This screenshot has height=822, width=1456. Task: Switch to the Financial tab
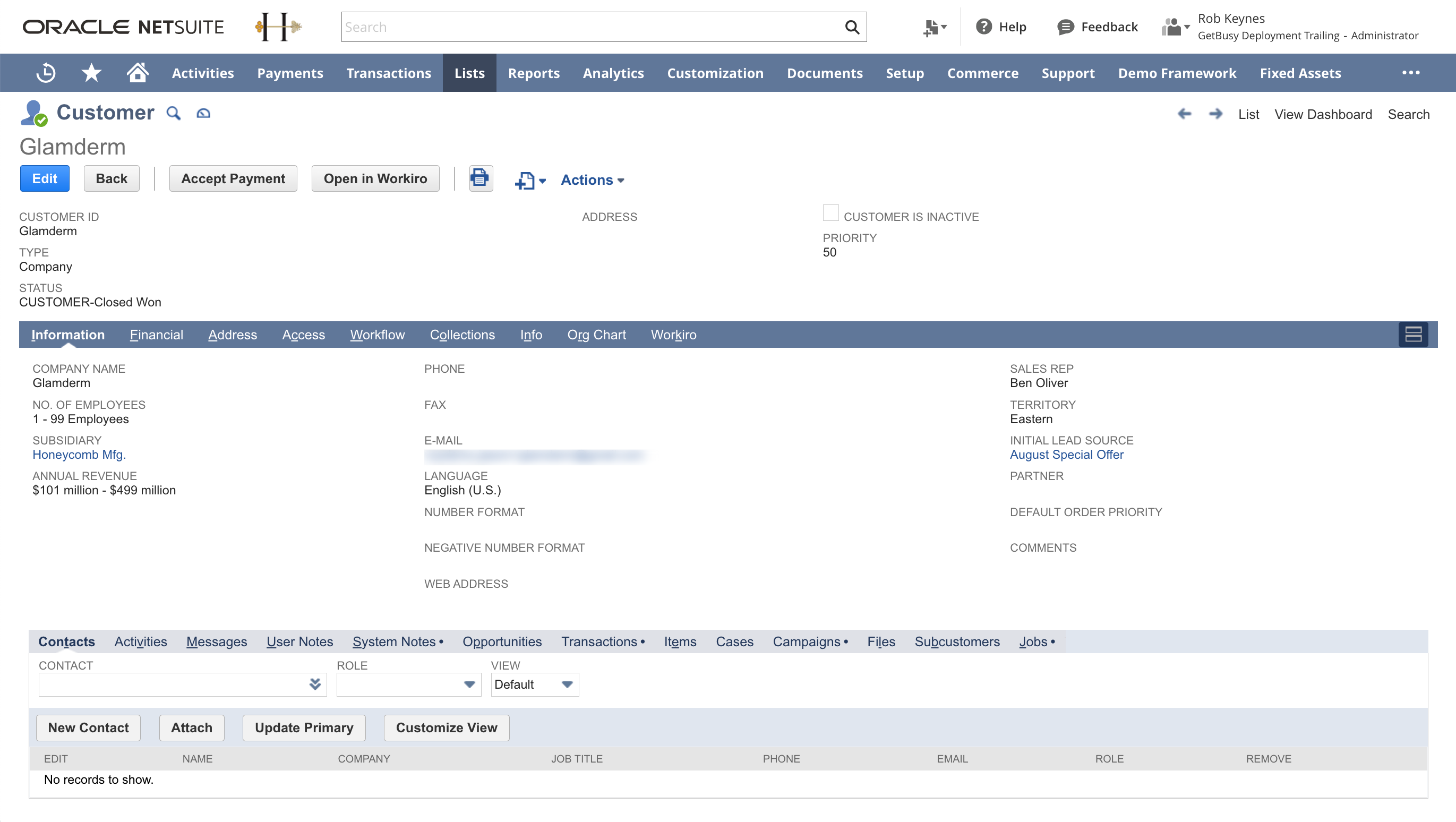coord(157,335)
